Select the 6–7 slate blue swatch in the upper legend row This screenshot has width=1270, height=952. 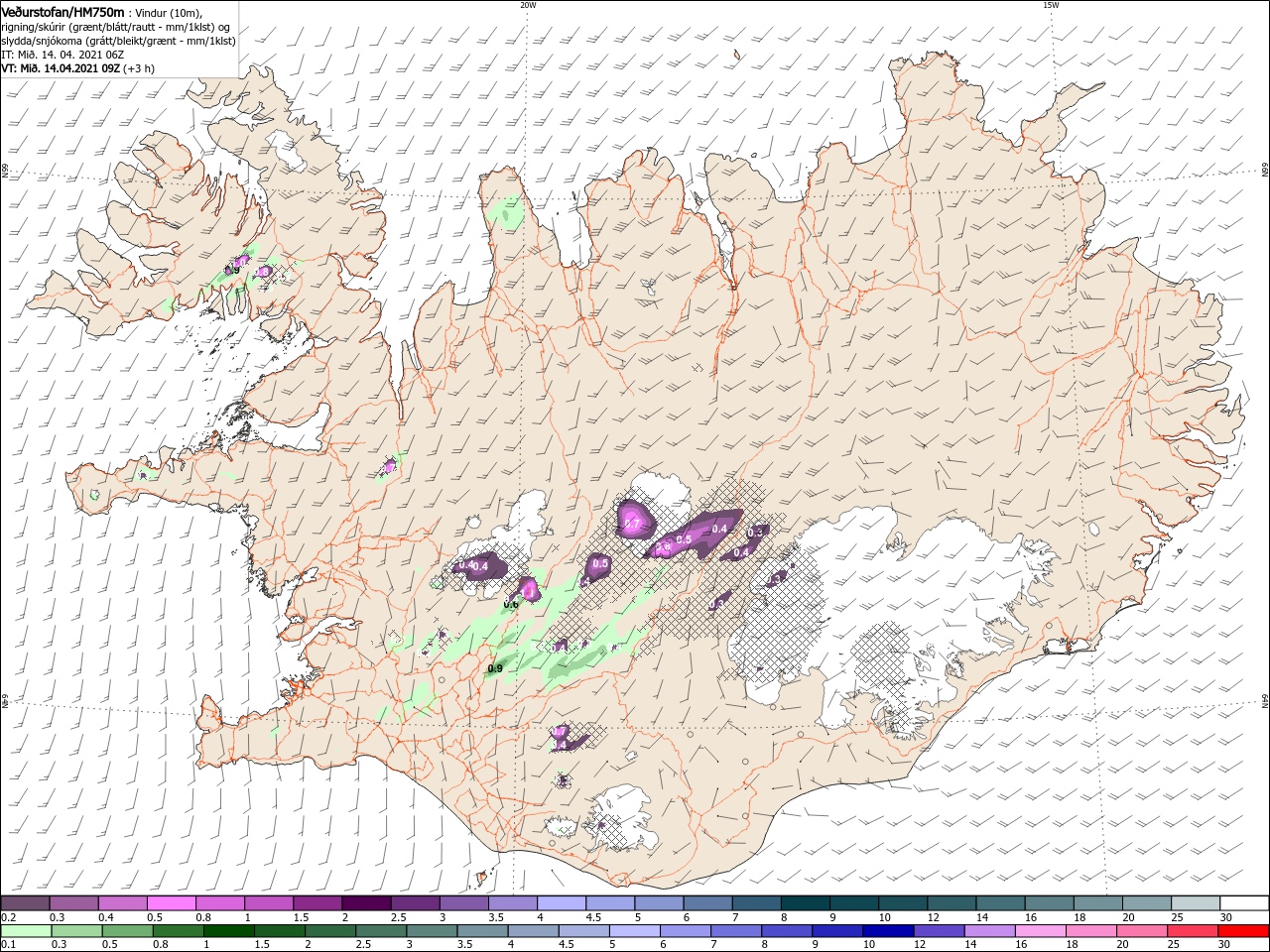(x=705, y=903)
